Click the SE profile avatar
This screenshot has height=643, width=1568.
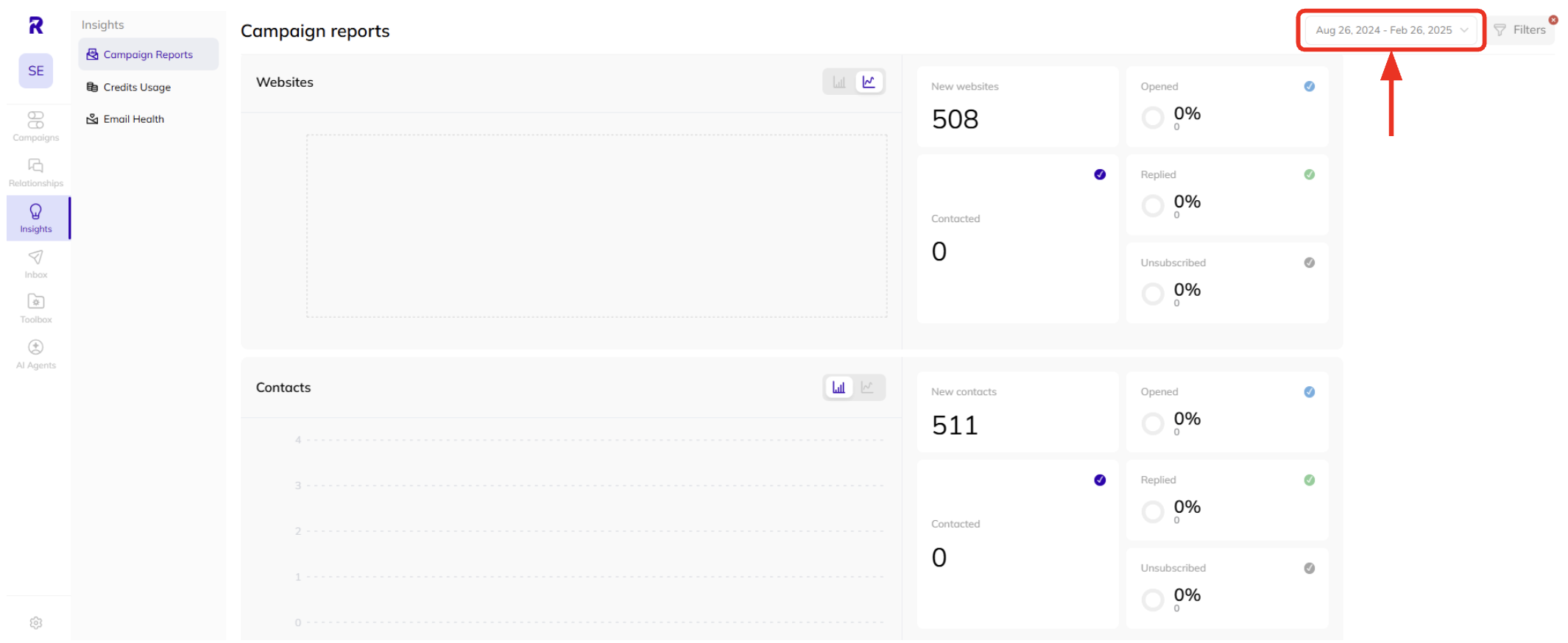(35, 71)
